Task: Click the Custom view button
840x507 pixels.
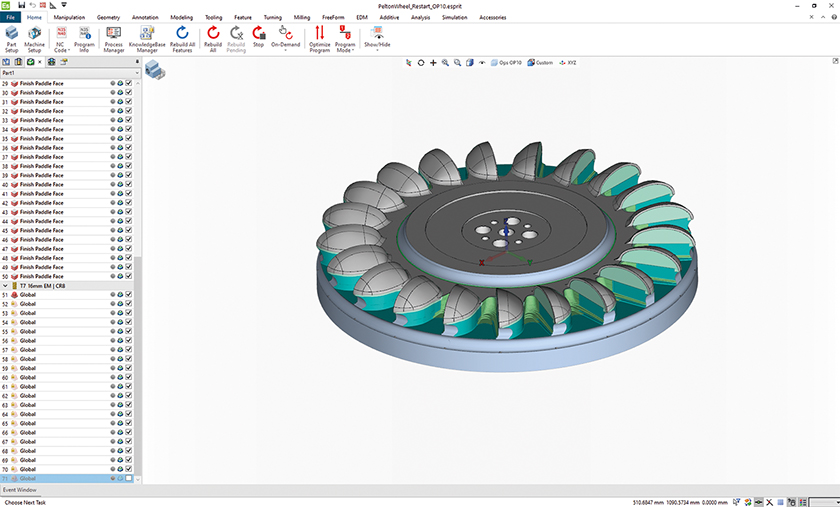Action: [x=541, y=62]
